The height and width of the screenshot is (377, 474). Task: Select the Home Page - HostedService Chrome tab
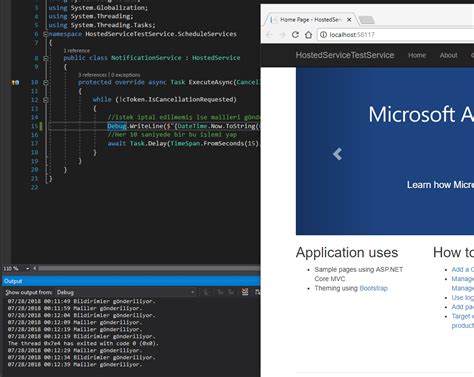[x=311, y=20]
